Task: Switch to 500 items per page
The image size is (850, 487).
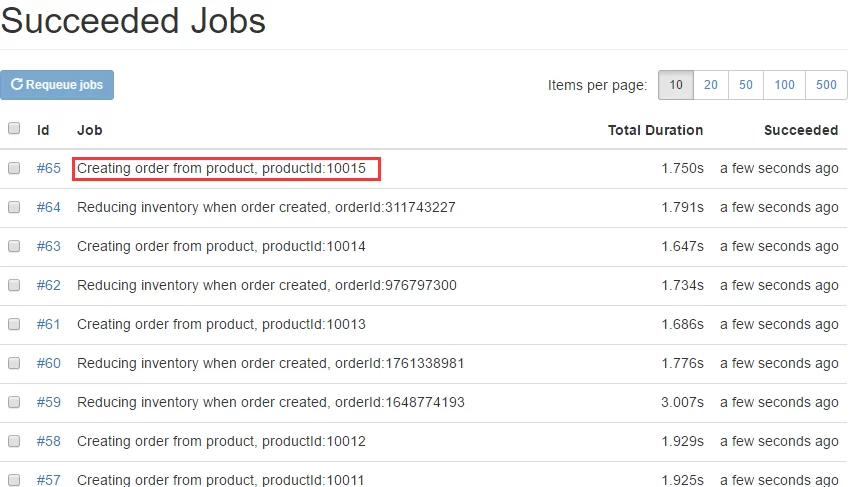Action: pos(825,85)
